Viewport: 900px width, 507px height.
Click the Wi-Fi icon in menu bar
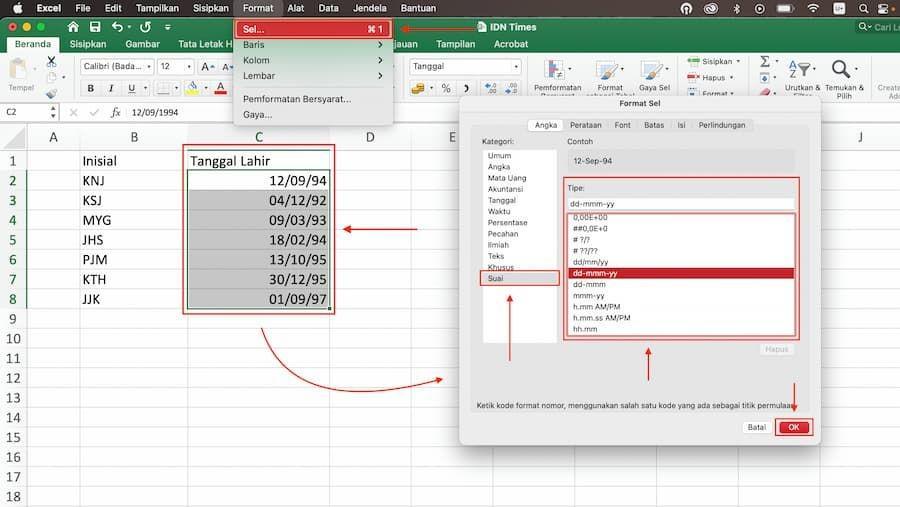click(813, 9)
